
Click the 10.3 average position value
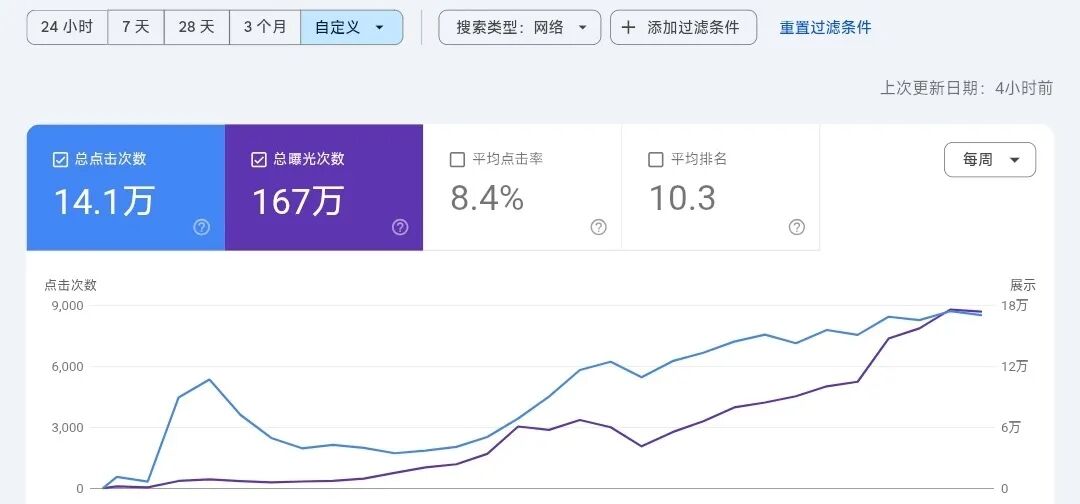point(683,198)
